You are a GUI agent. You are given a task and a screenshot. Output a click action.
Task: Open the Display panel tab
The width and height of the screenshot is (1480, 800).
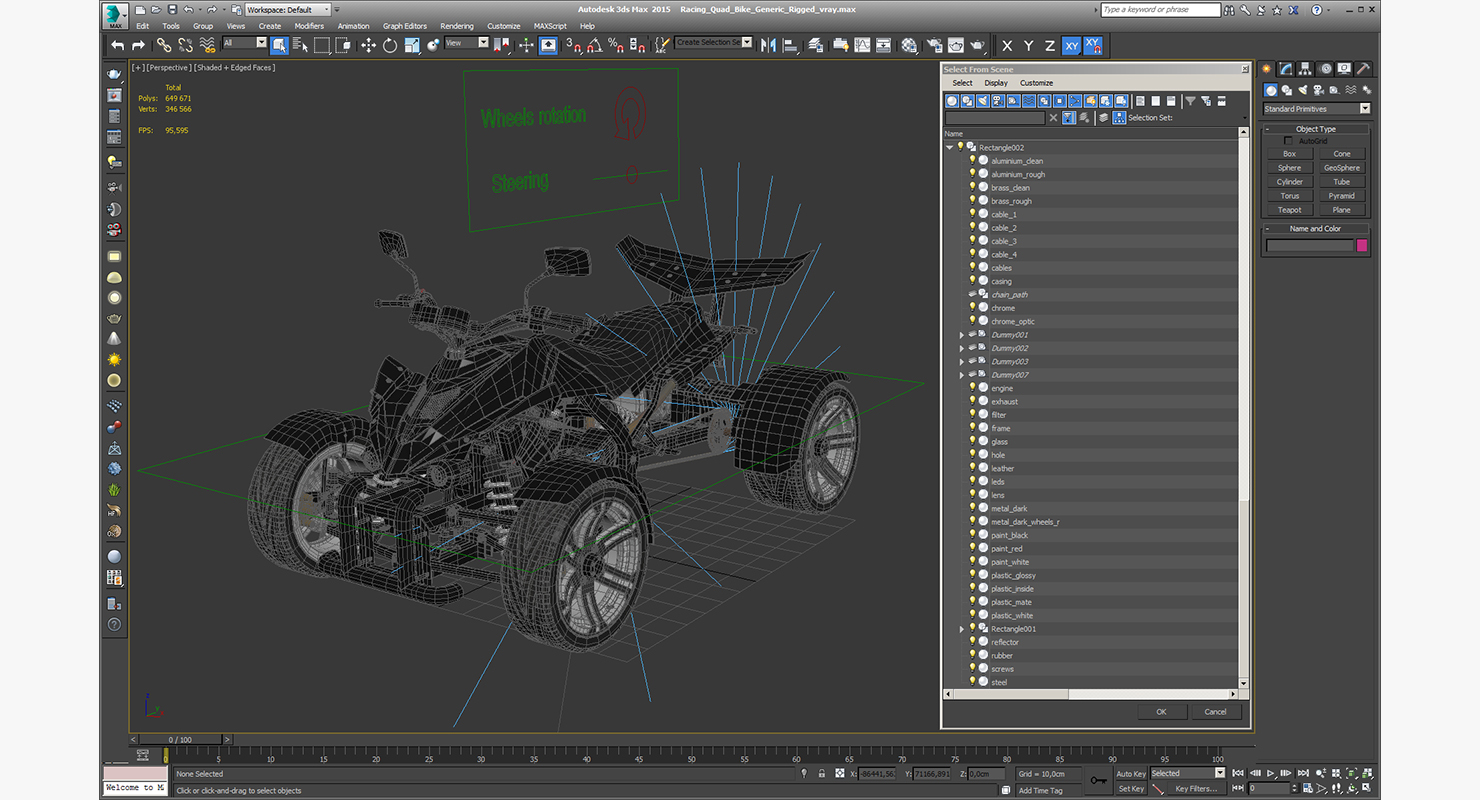[x=1344, y=69]
